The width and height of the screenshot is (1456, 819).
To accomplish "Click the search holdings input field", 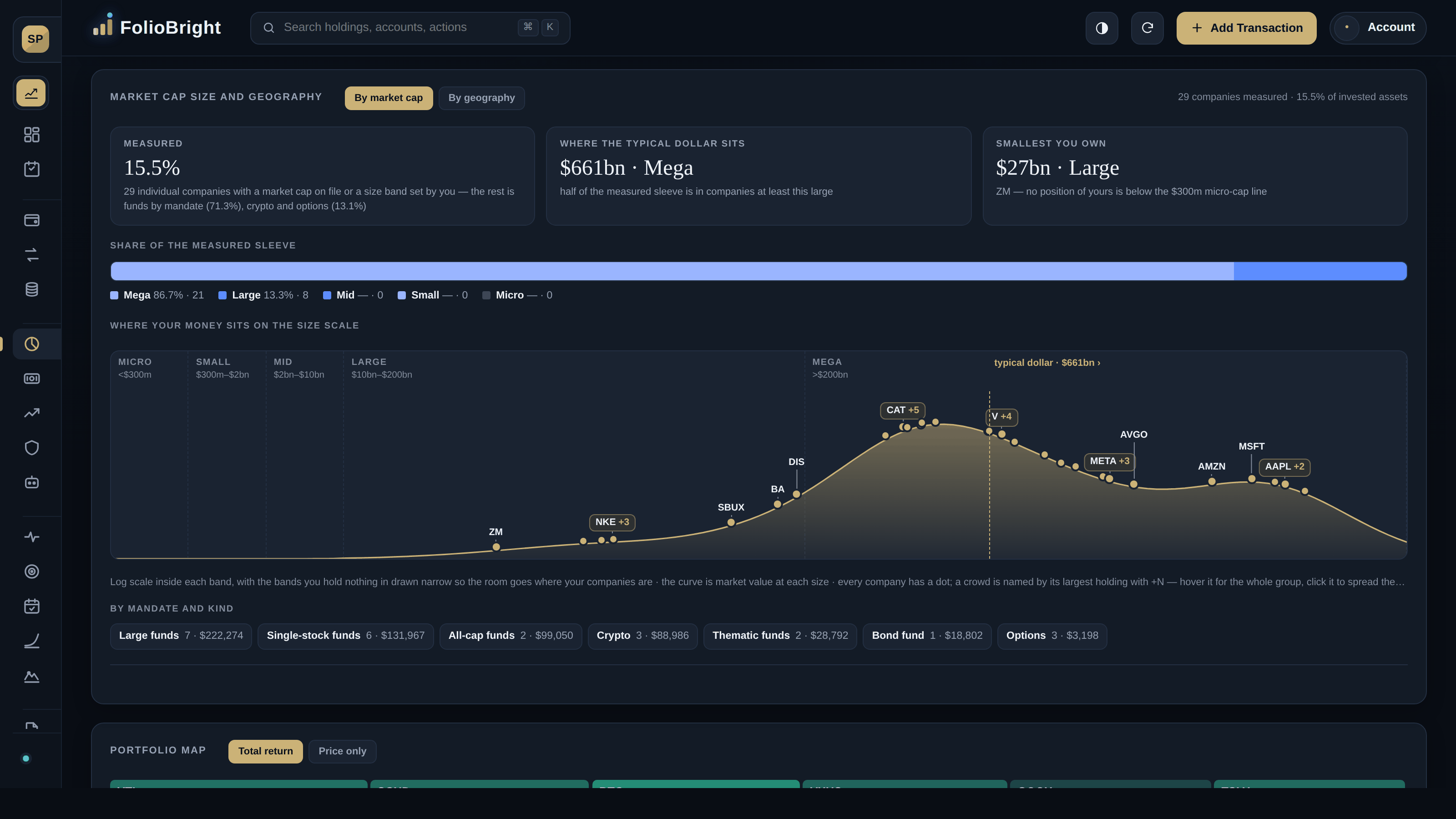I will 410,28.
